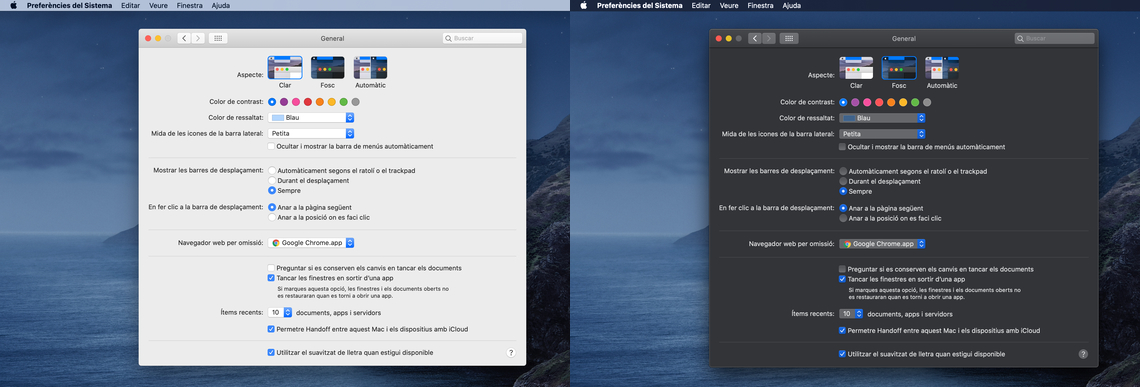Pick orange contrast color in light window
Image resolution: width=1140 pixels, height=387 pixels.
[x=320, y=102]
